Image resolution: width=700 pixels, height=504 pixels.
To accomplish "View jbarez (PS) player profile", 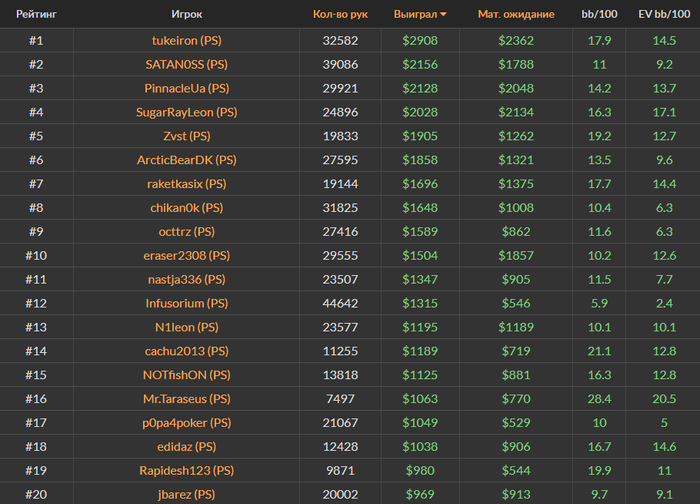I will [187, 494].
